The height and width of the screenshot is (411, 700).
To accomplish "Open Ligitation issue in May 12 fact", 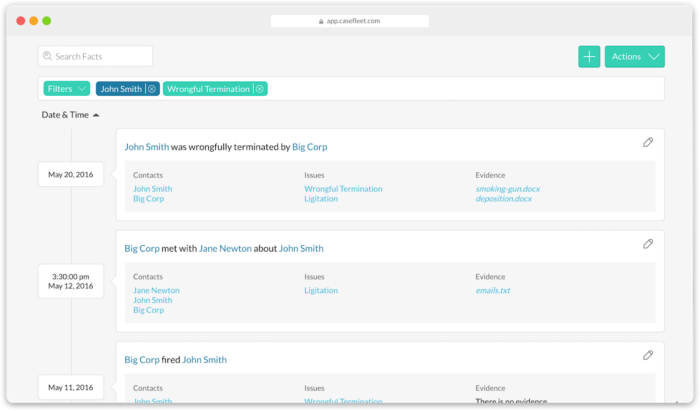I will click(321, 290).
